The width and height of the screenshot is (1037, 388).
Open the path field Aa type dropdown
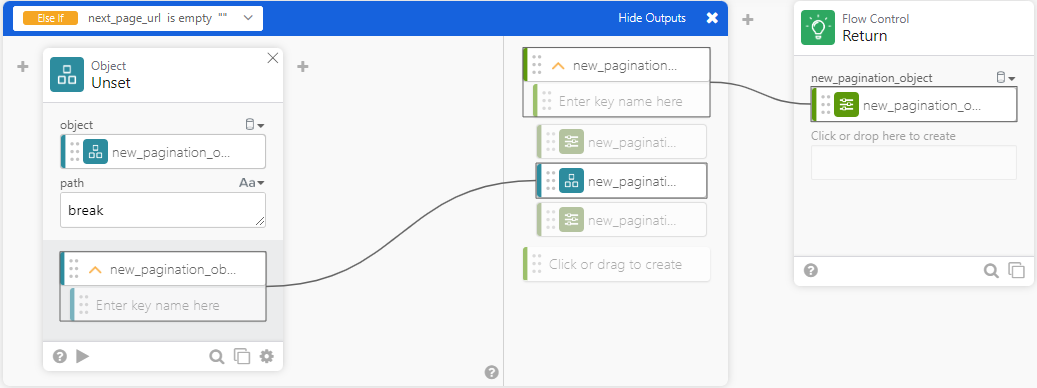click(x=251, y=183)
